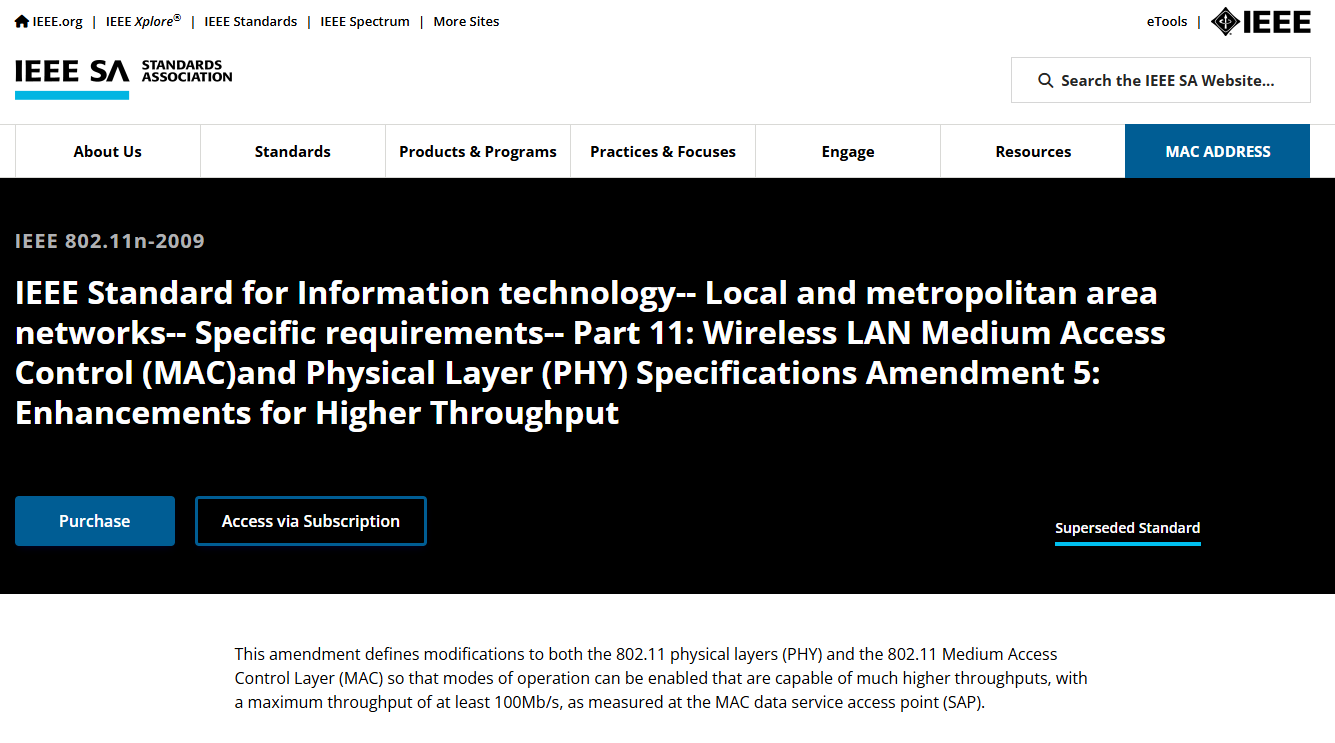Open the About Us menu
This screenshot has height=743, width=1335.
tap(108, 151)
